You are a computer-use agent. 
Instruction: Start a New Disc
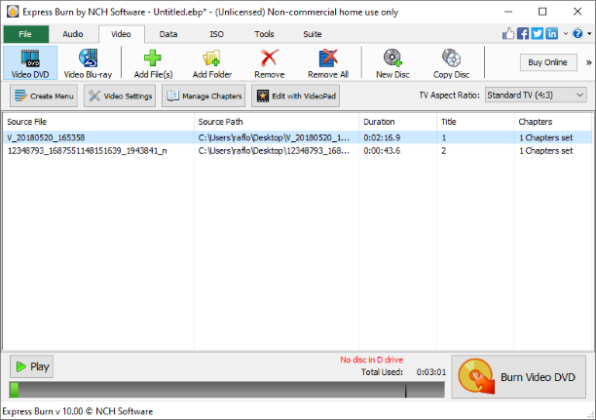392,63
